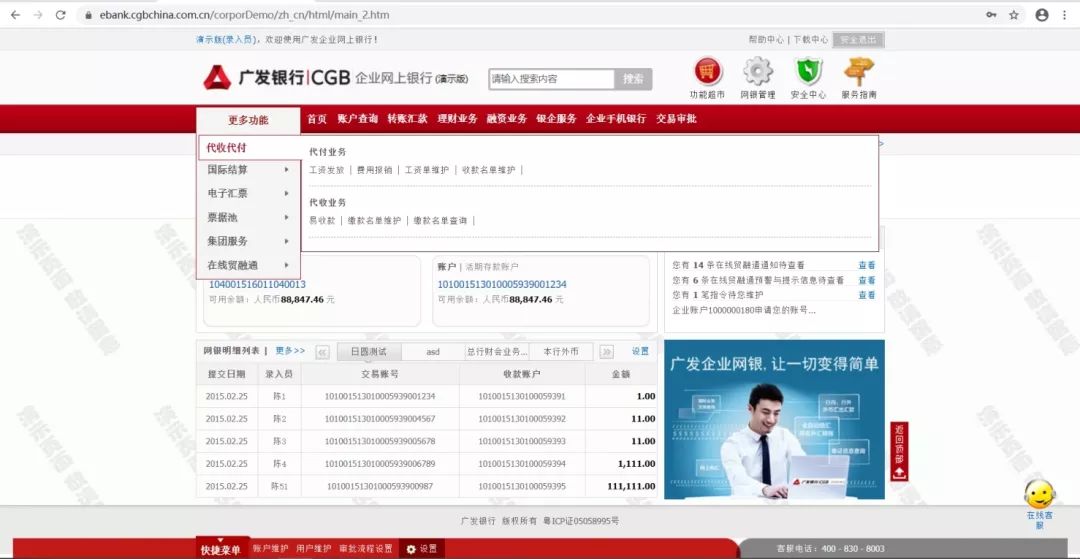Click 设置 link in detail list header

[x=641, y=351]
